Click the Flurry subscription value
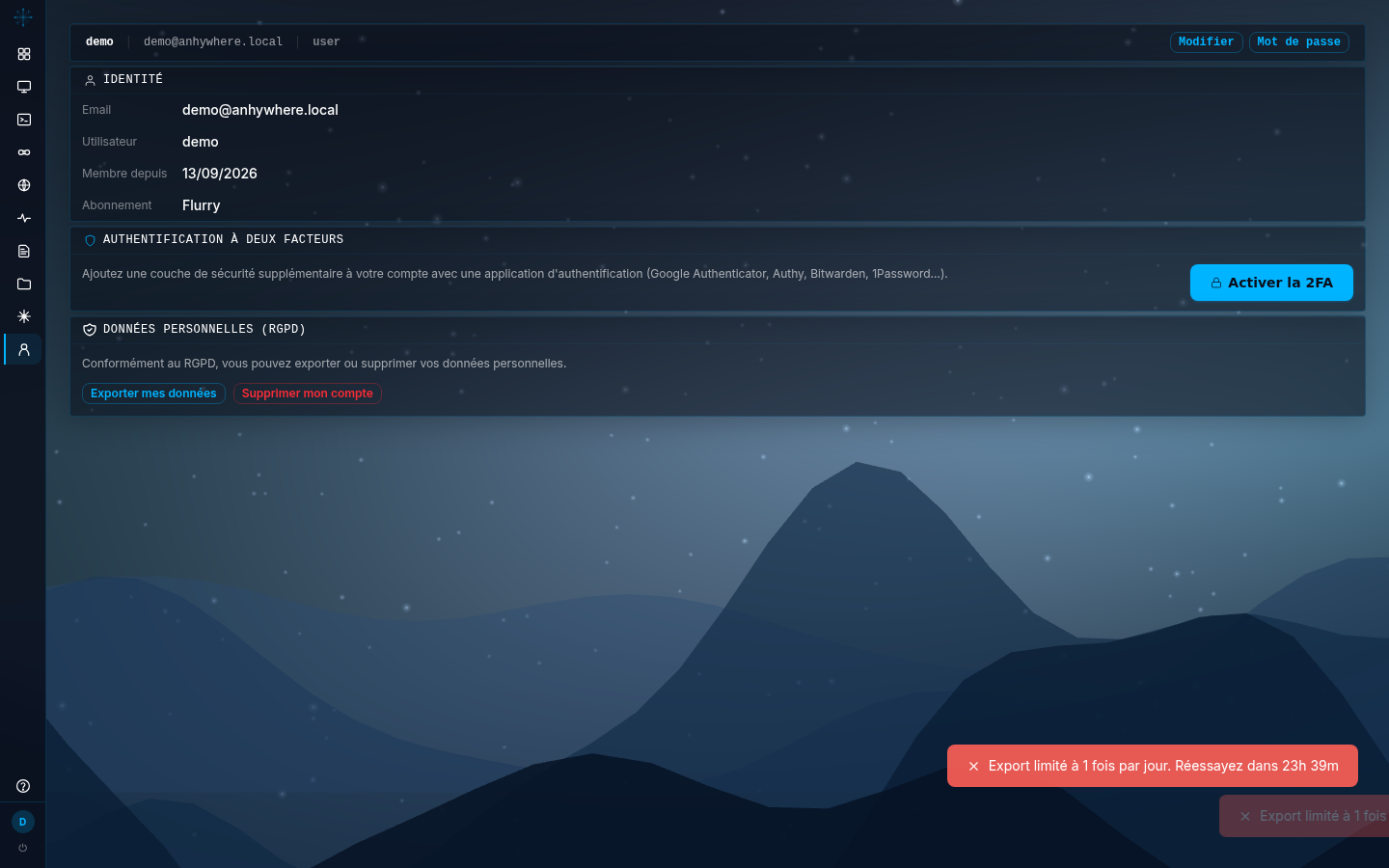Viewport: 1389px width, 868px height. pos(202,205)
